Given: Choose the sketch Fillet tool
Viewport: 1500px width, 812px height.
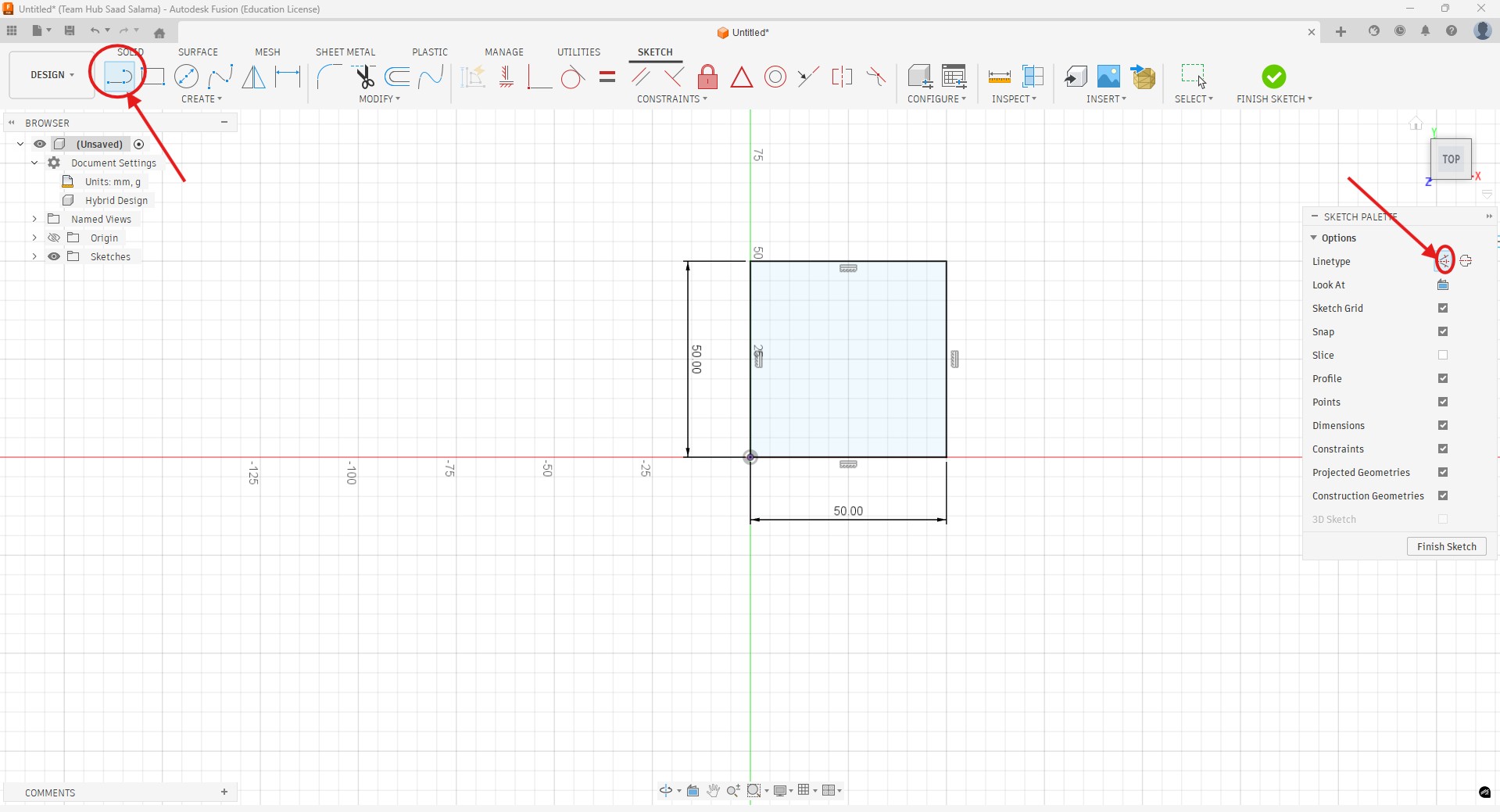Looking at the screenshot, I should 329,76.
